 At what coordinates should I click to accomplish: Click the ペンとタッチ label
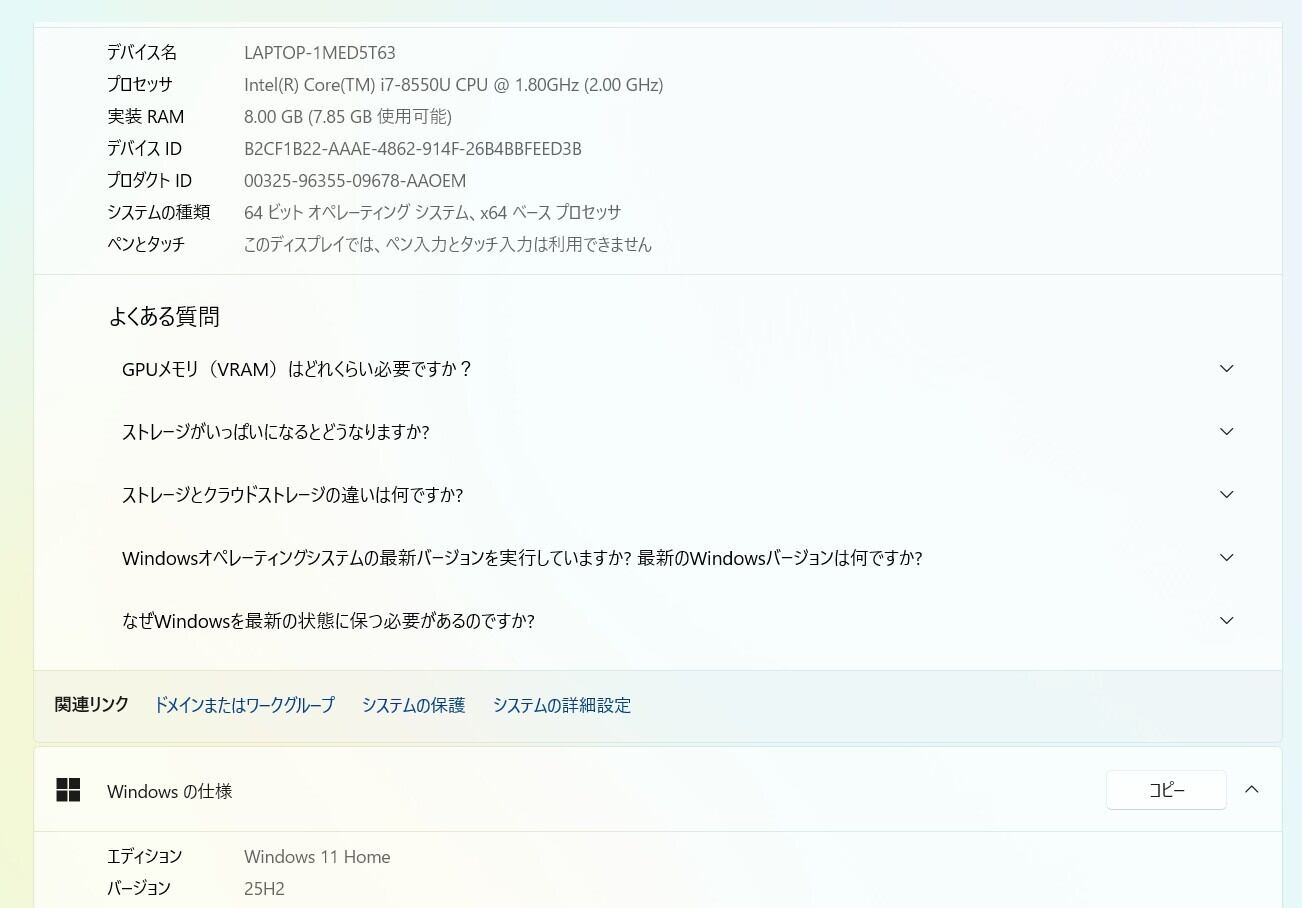click(x=146, y=245)
